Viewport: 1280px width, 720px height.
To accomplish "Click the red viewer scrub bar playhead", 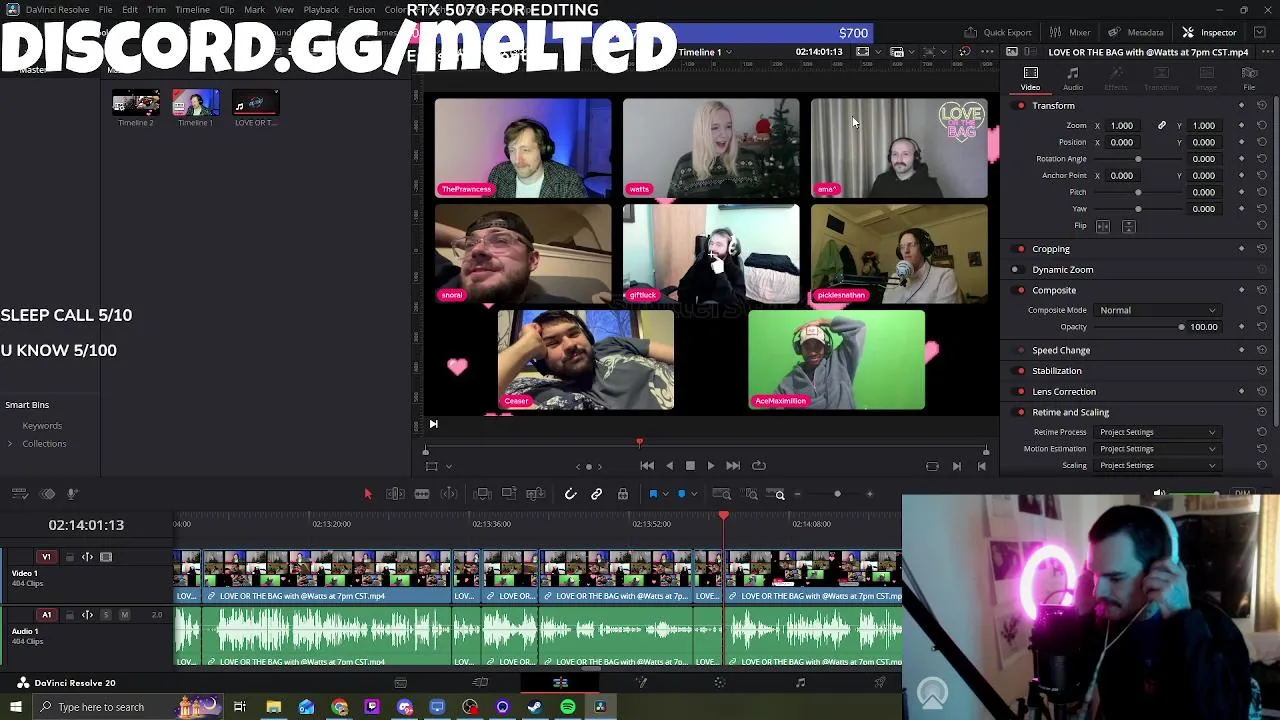I will [x=639, y=443].
